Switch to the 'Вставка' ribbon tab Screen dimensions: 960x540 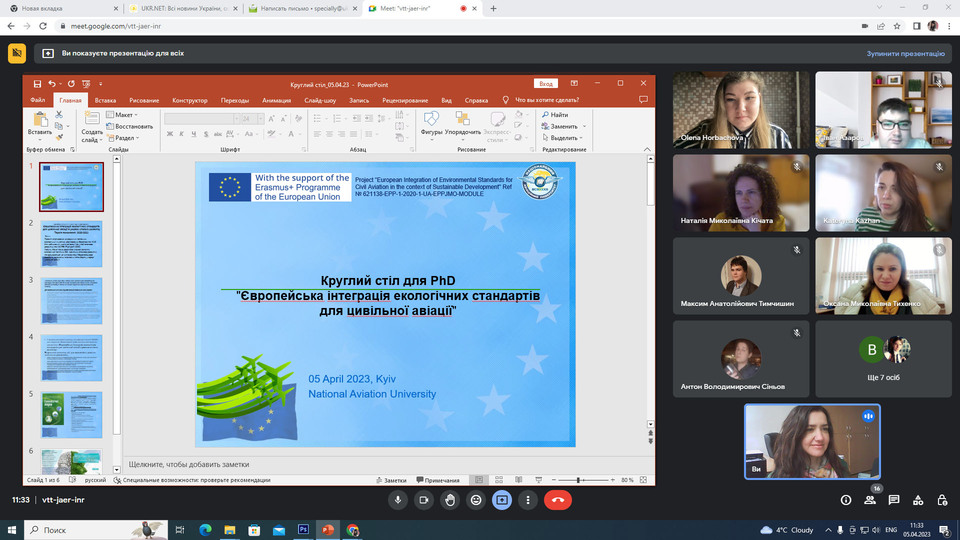click(105, 100)
